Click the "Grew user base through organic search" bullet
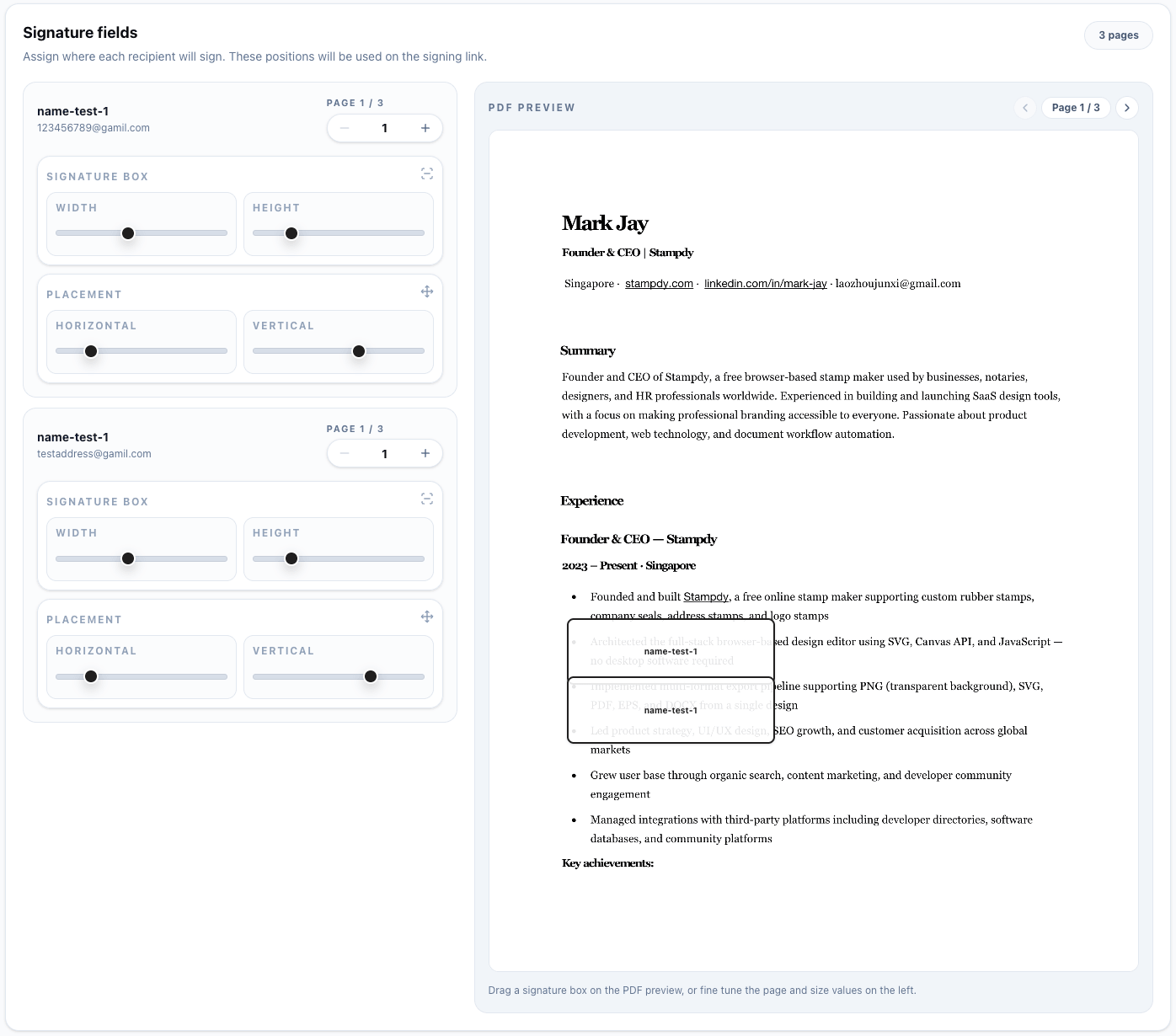 (x=801, y=785)
